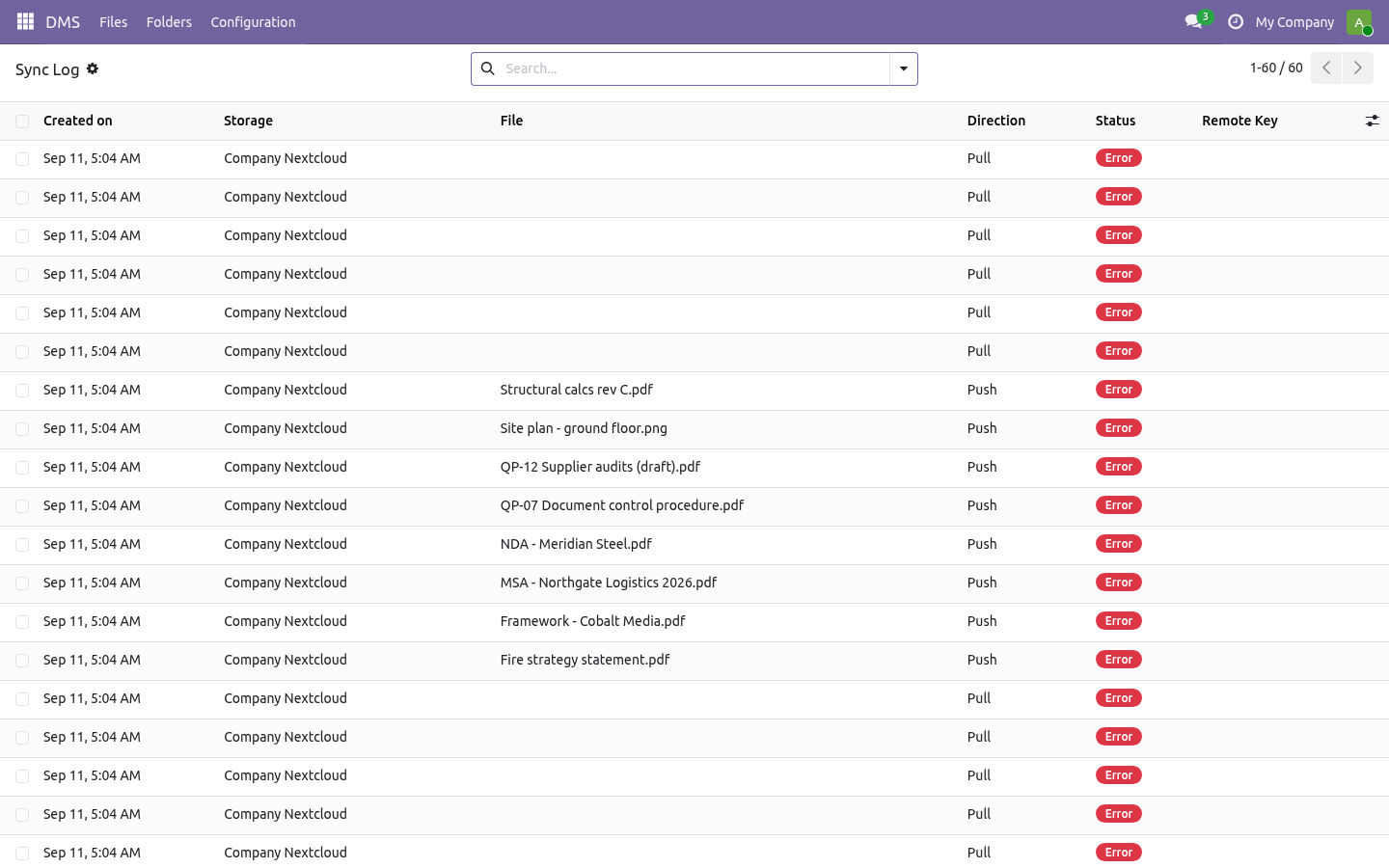Open QP-12 Supplier audits (draft).pdf record
This screenshot has width=1389, height=868.
pyautogui.click(x=600, y=467)
